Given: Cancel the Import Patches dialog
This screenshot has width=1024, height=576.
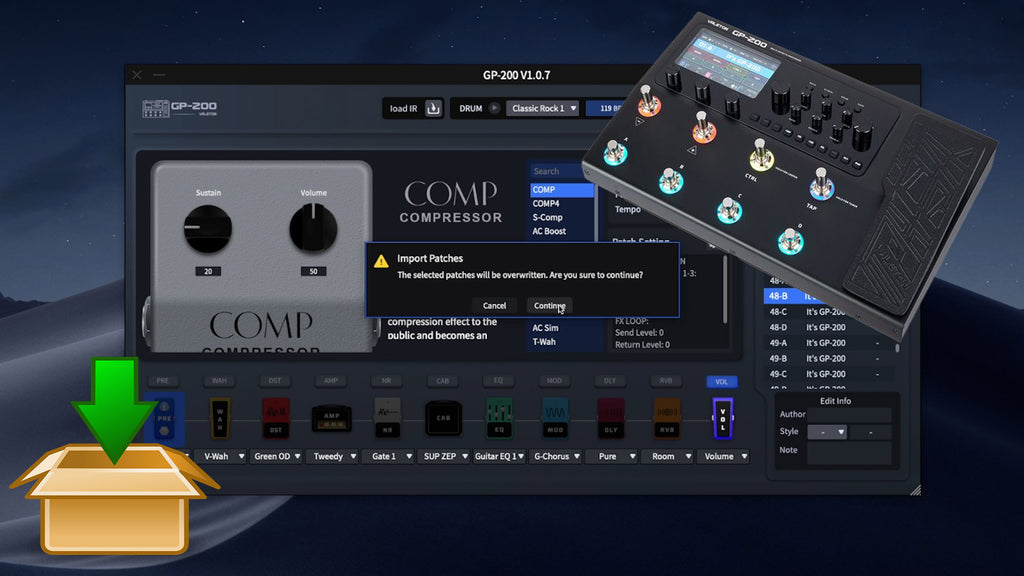Looking at the screenshot, I should (x=494, y=305).
